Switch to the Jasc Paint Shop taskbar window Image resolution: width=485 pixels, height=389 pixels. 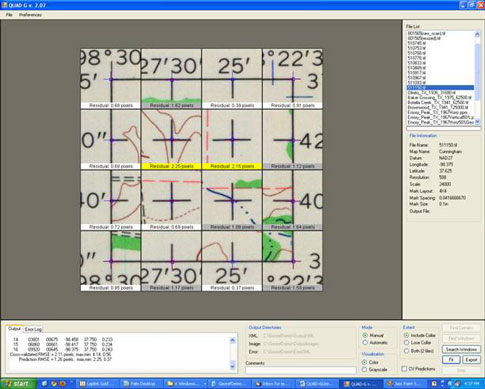click(x=405, y=384)
